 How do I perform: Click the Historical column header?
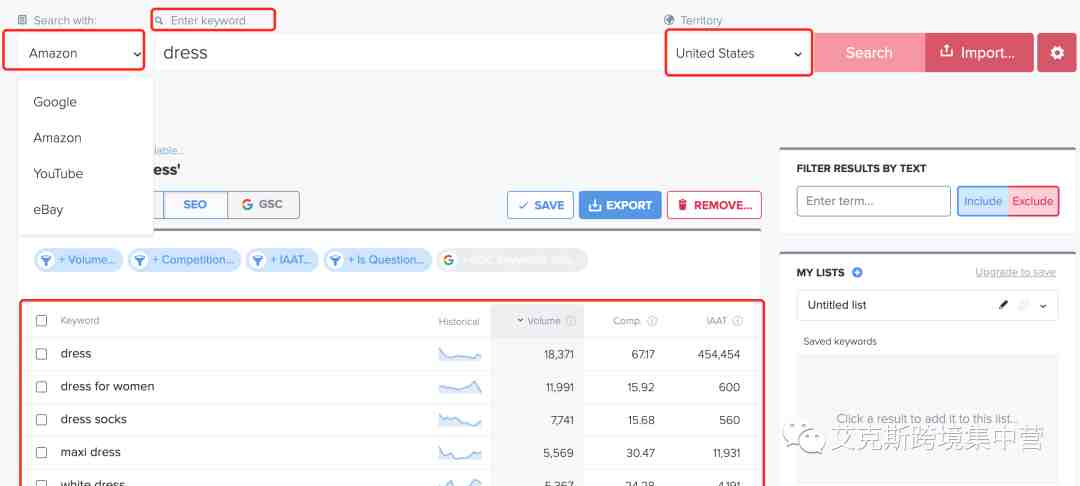[459, 321]
